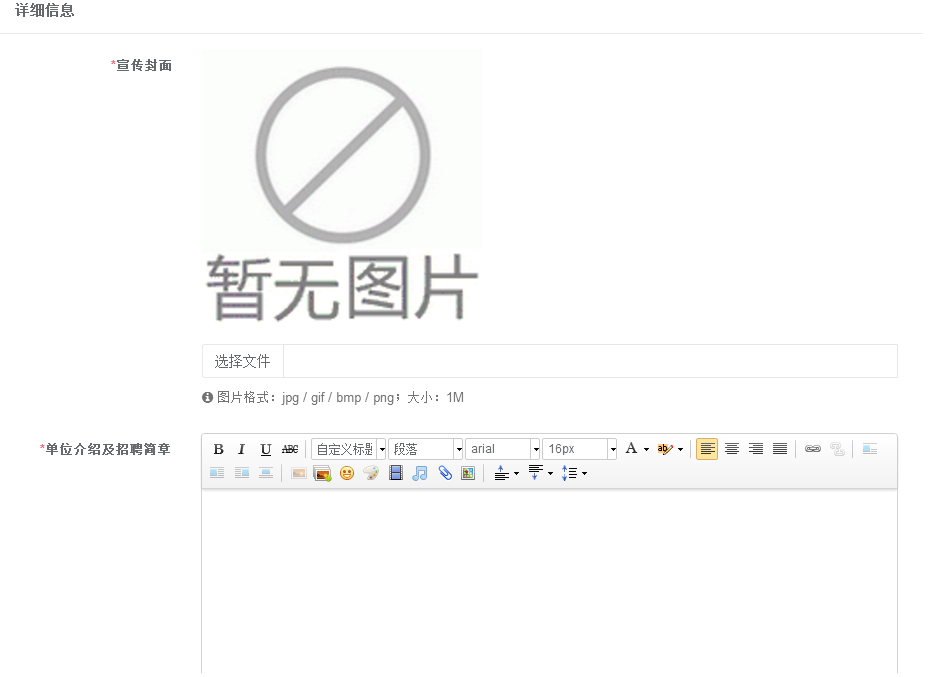Insert music with the note icon
The height and width of the screenshot is (677, 936).
pyautogui.click(x=420, y=473)
